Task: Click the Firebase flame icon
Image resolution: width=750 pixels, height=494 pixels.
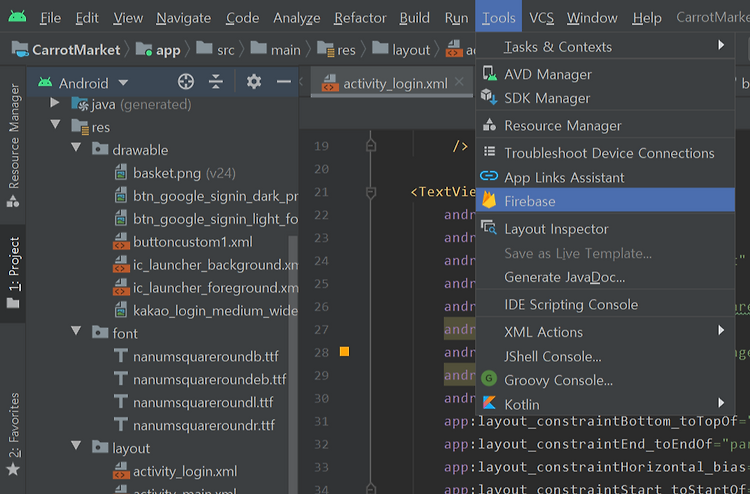Action: (489, 200)
